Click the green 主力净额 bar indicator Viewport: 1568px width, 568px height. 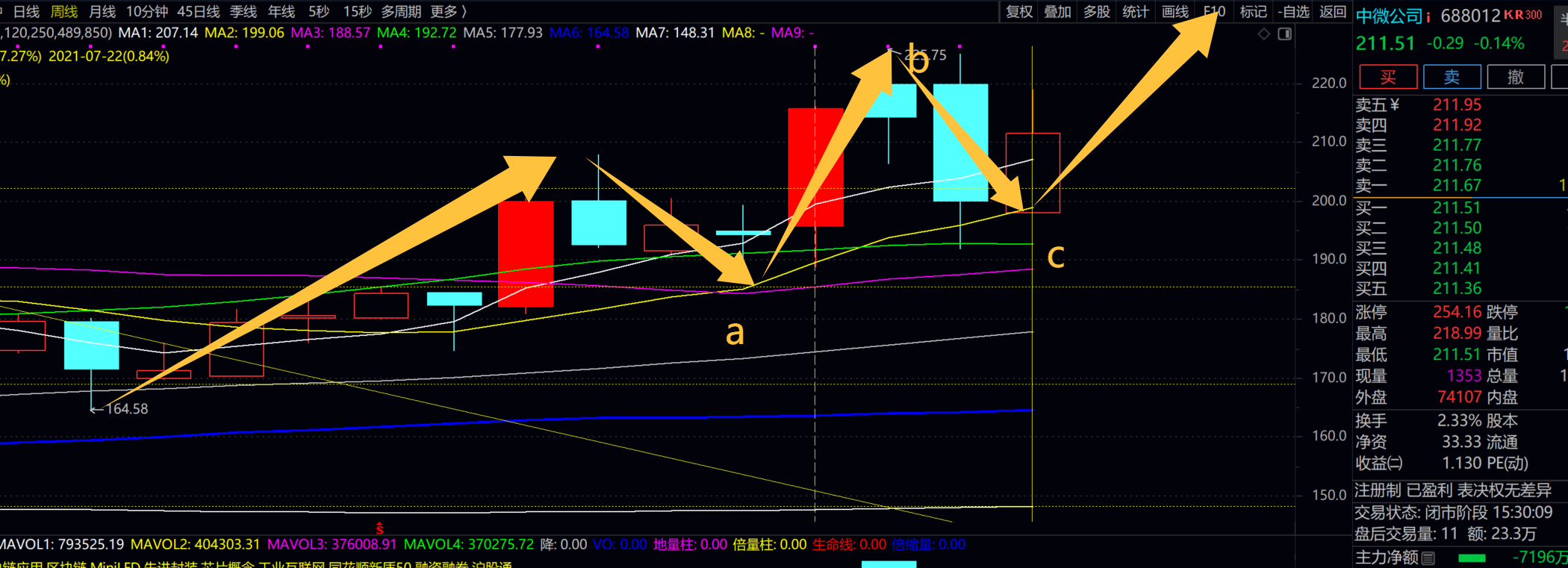(1471, 558)
